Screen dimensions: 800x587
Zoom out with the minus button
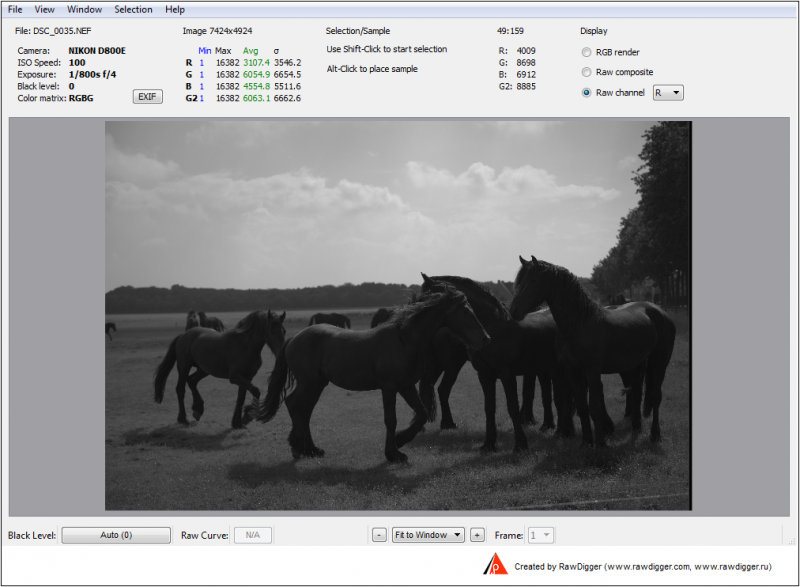pos(379,535)
